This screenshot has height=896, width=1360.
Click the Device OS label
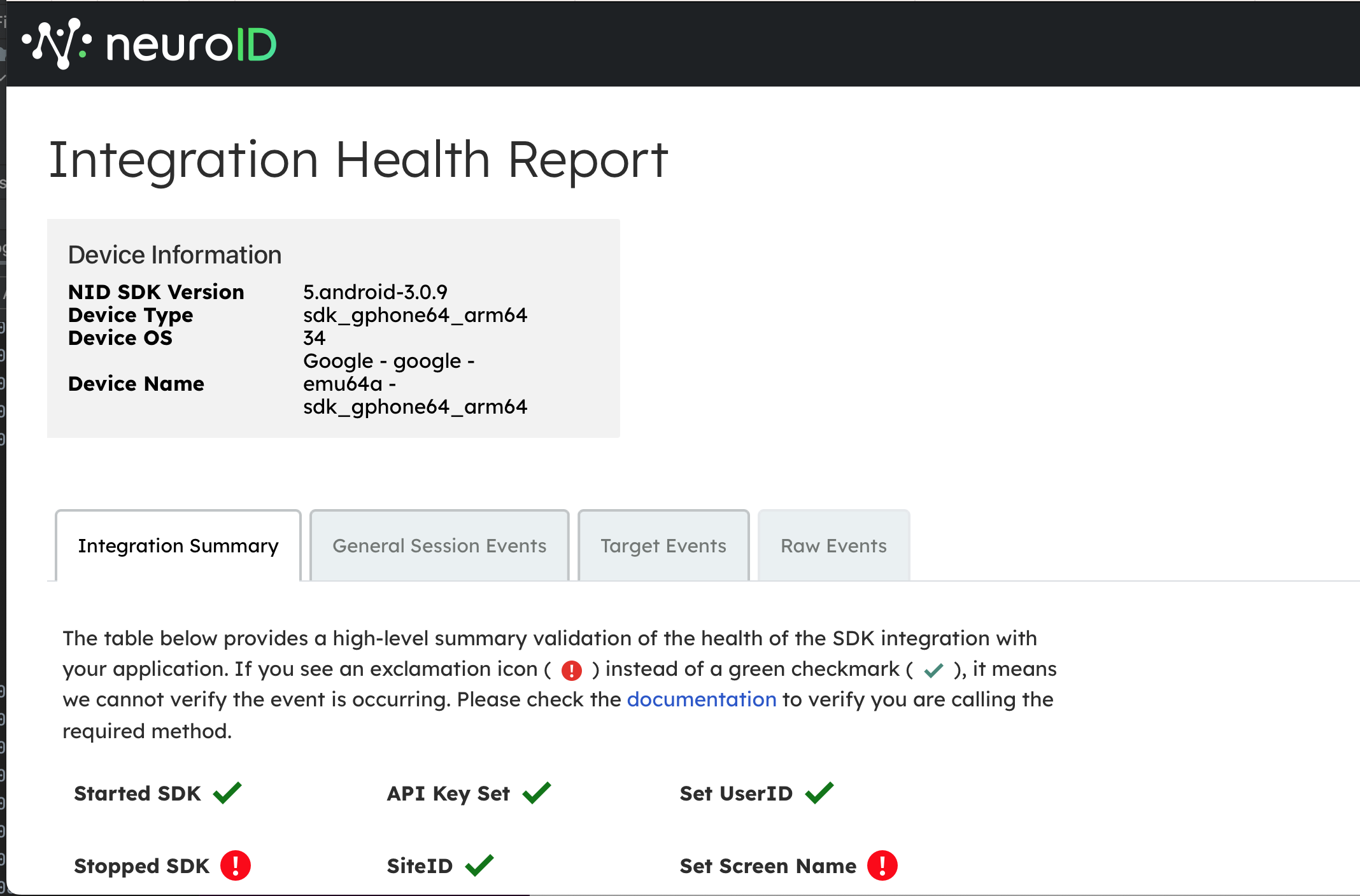coord(120,338)
